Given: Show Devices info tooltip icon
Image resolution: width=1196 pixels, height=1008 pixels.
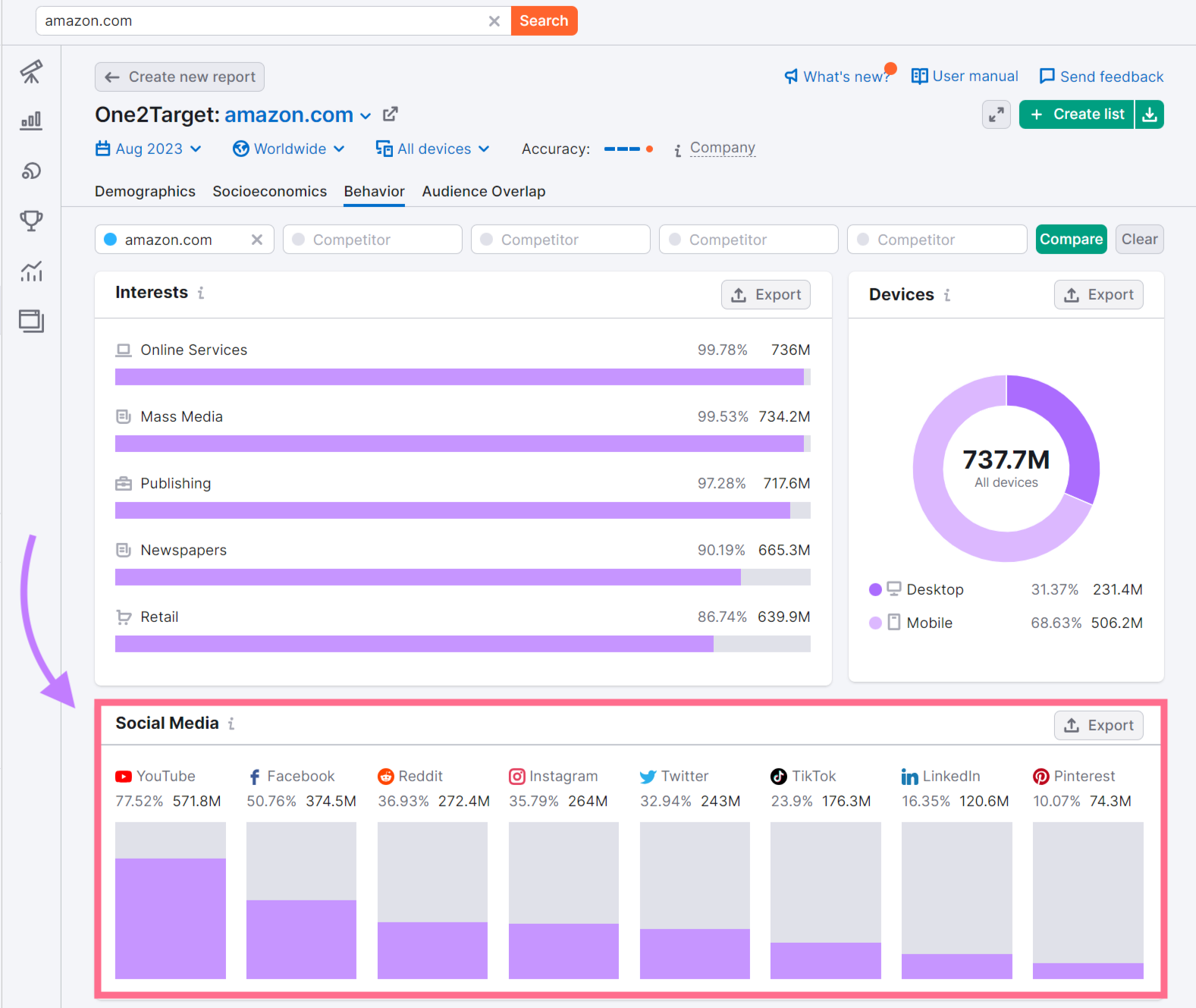Looking at the screenshot, I should click(x=947, y=295).
